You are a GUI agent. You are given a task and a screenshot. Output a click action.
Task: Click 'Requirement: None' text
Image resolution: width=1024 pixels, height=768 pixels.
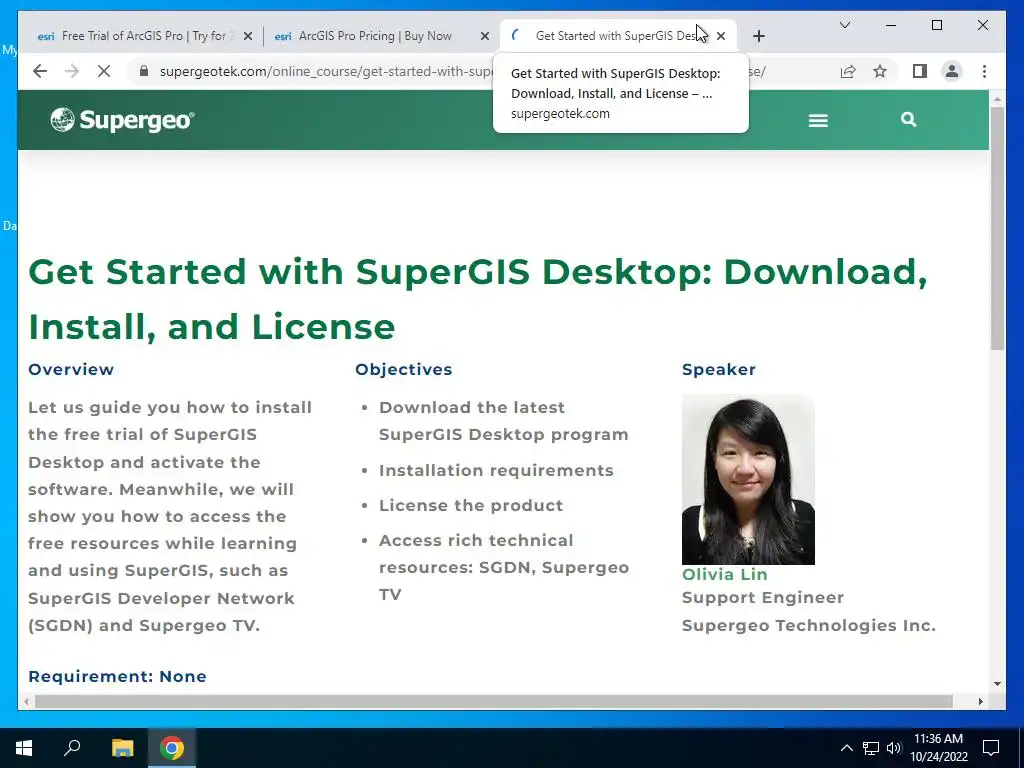pyautogui.click(x=117, y=677)
